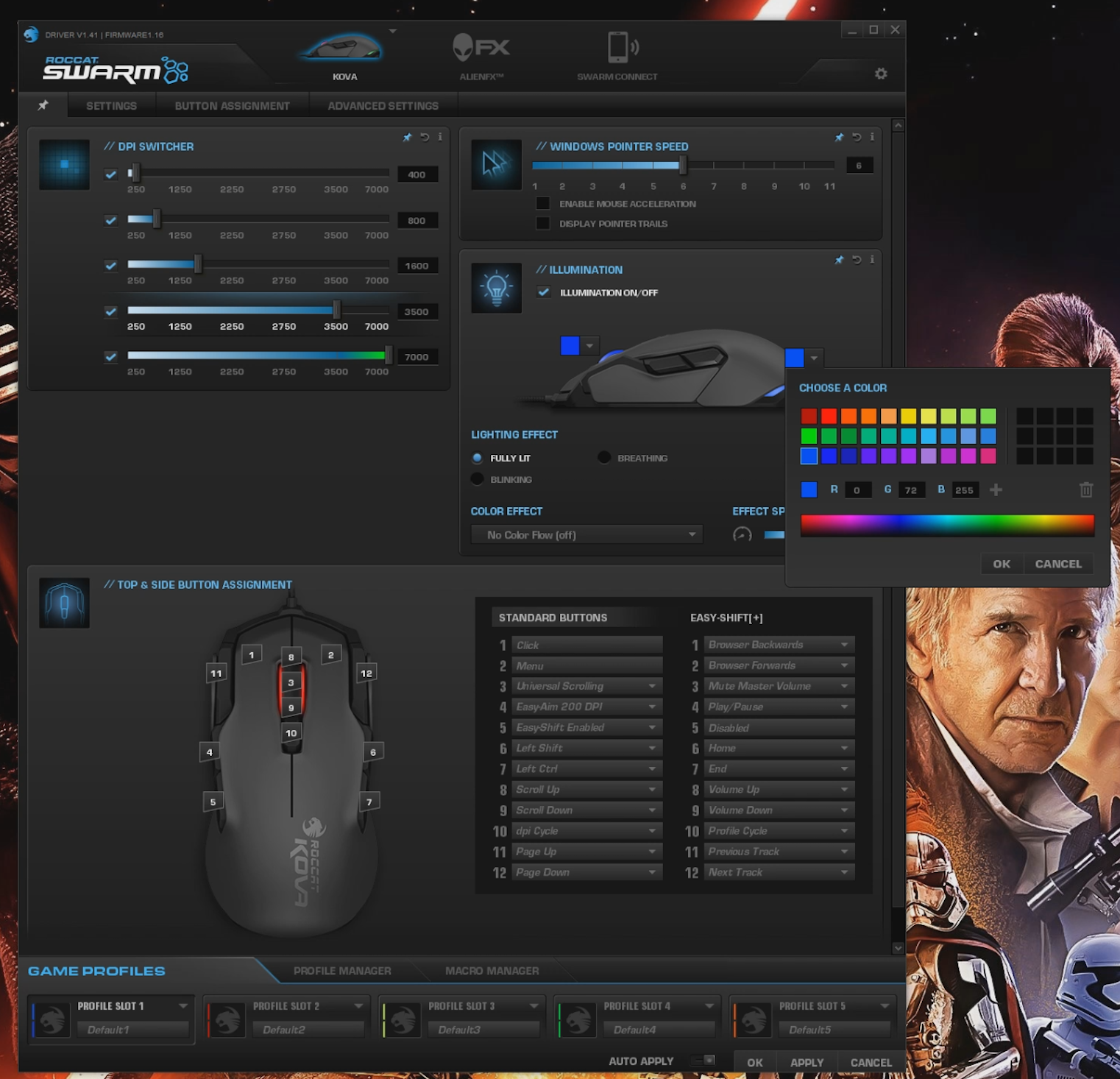1120x1079 pixels.
Task: Open the Macro Manager tab
Action: 492,971
